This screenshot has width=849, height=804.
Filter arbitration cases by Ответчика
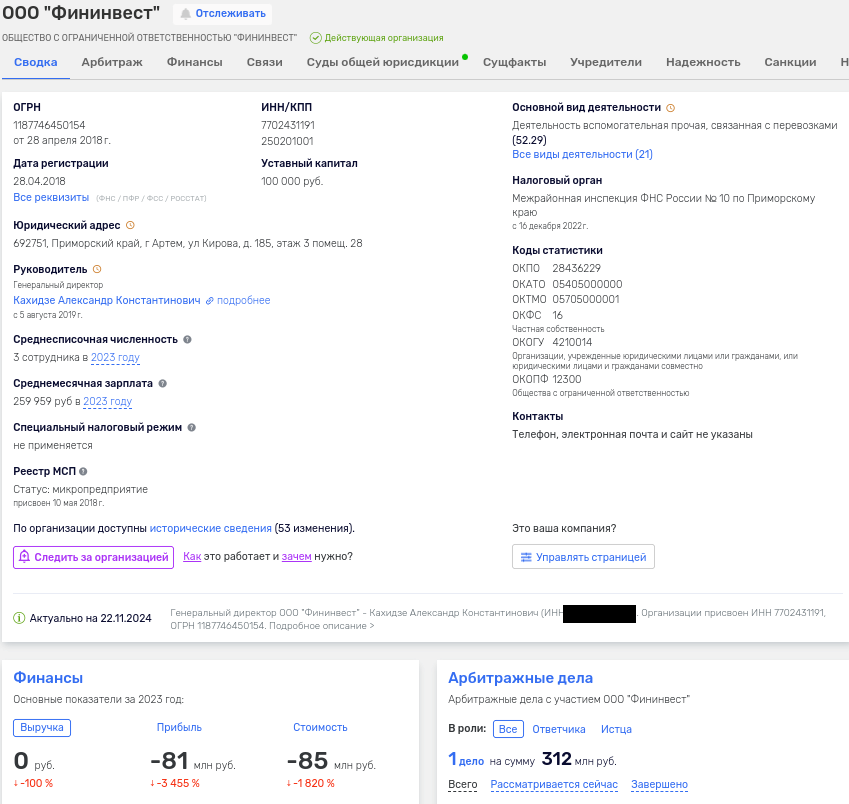coord(559,729)
